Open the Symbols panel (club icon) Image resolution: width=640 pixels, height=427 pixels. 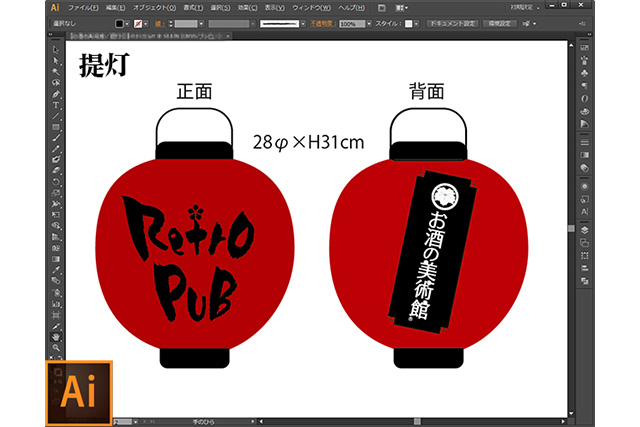(584, 73)
